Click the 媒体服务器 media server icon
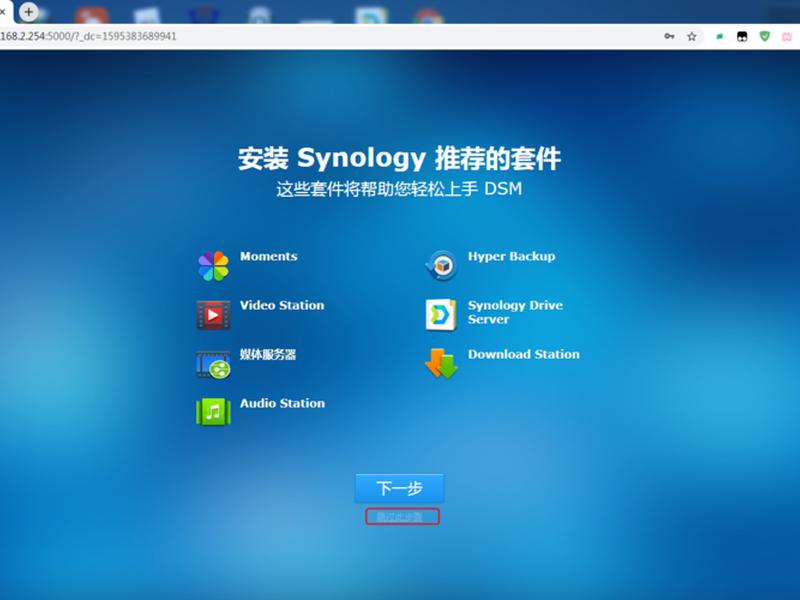Screen dimensions: 800x600 click(213, 364)
